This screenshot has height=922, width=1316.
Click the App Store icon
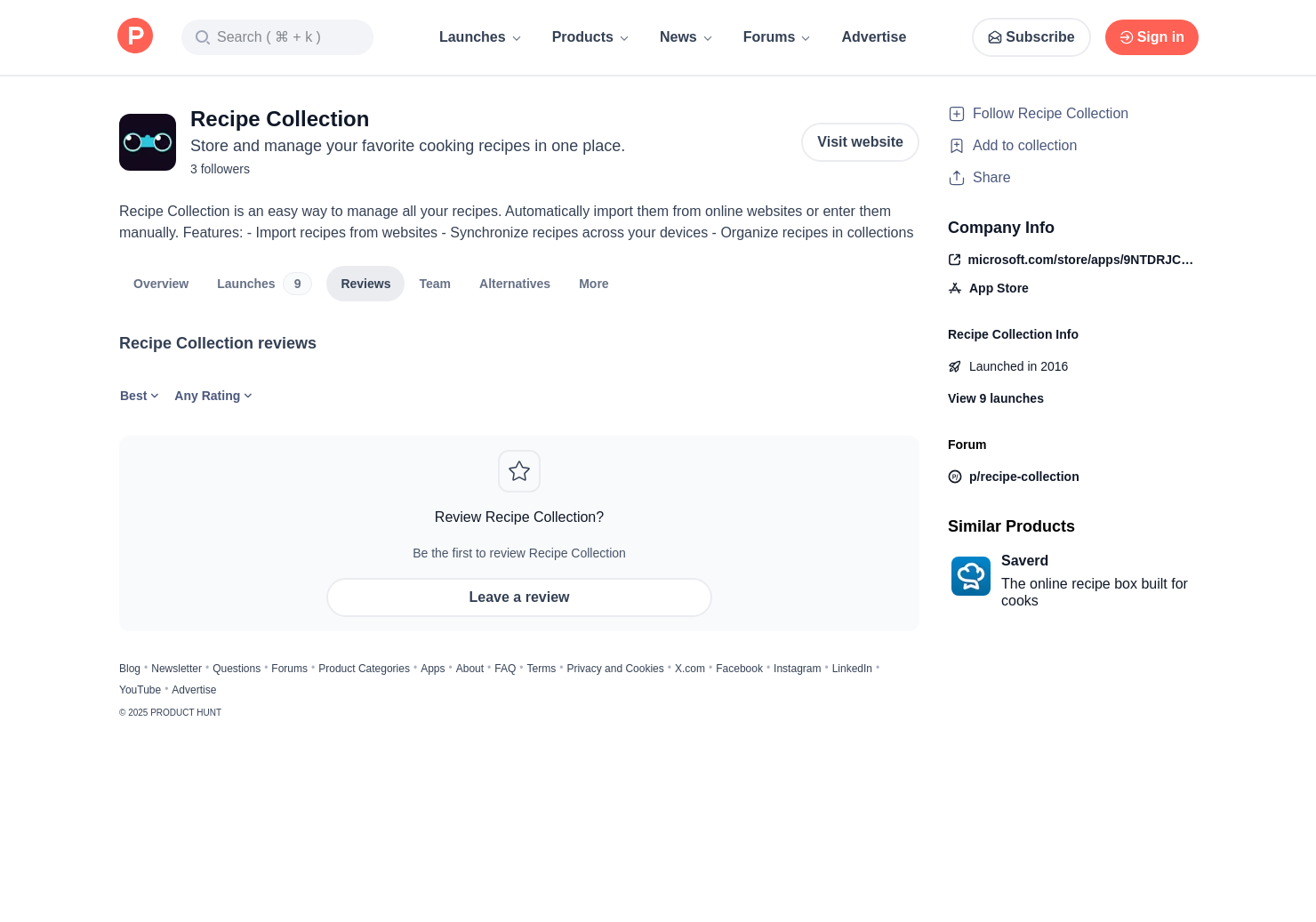point(955,288)
